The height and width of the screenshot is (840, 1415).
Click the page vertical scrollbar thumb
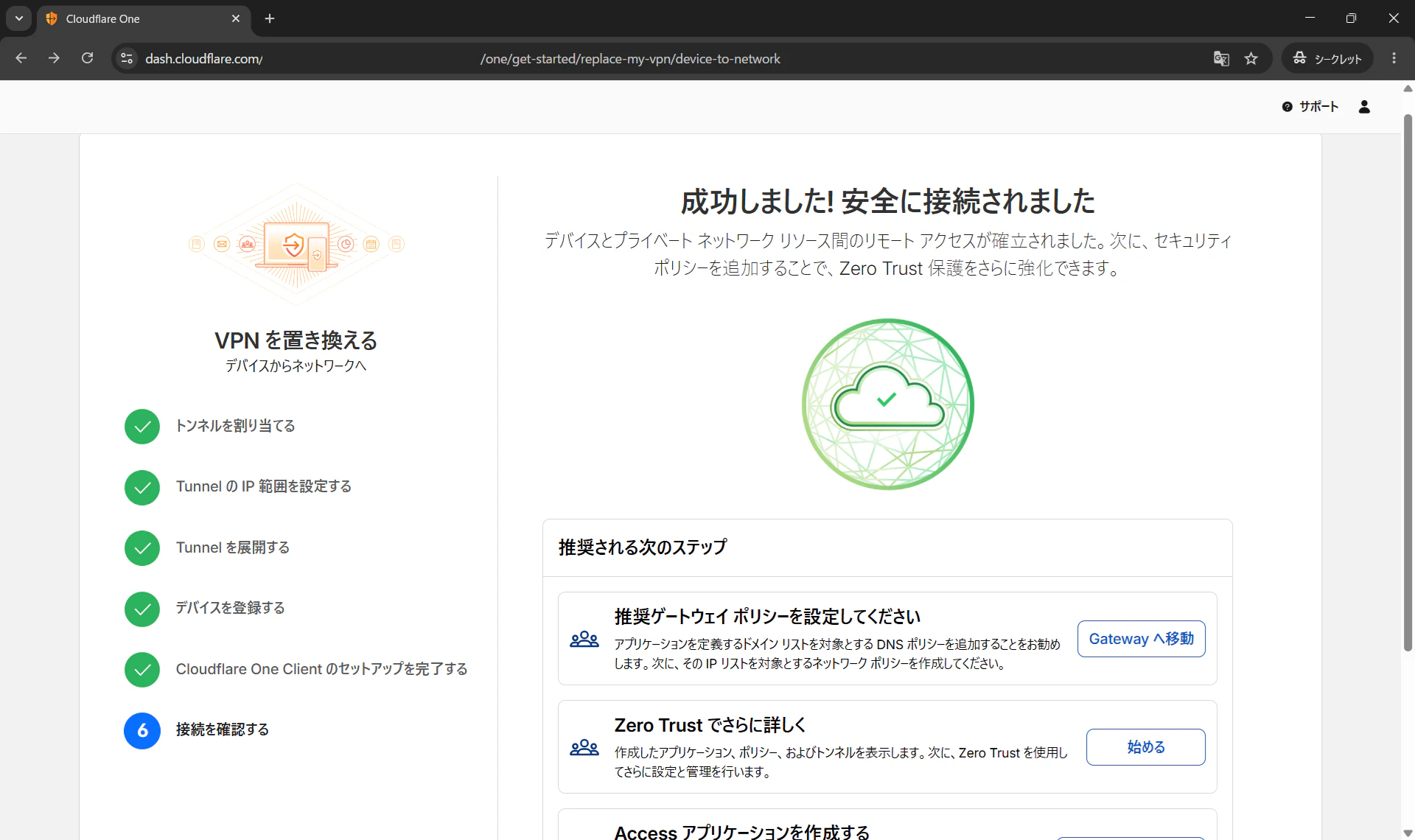1408,383
